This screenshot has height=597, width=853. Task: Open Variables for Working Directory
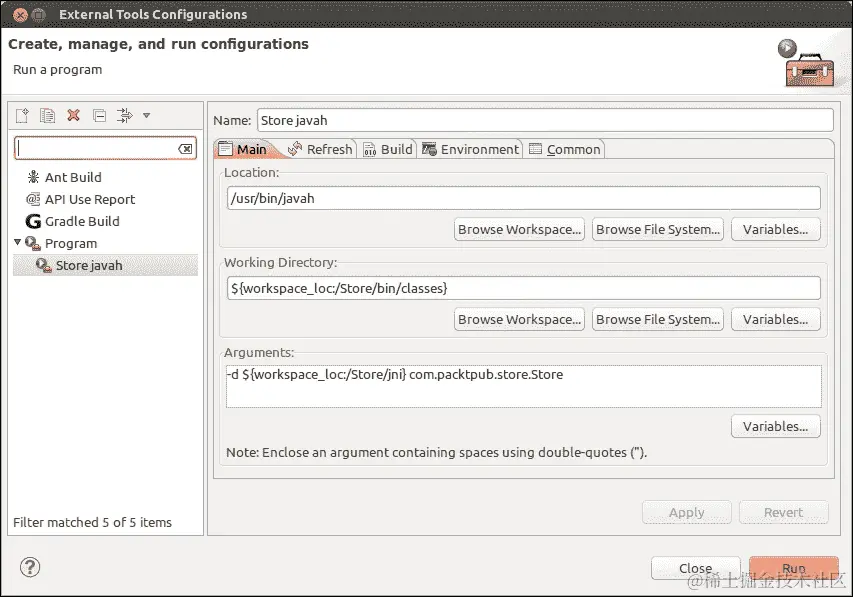pyautogui.click(x=775, y=319)
